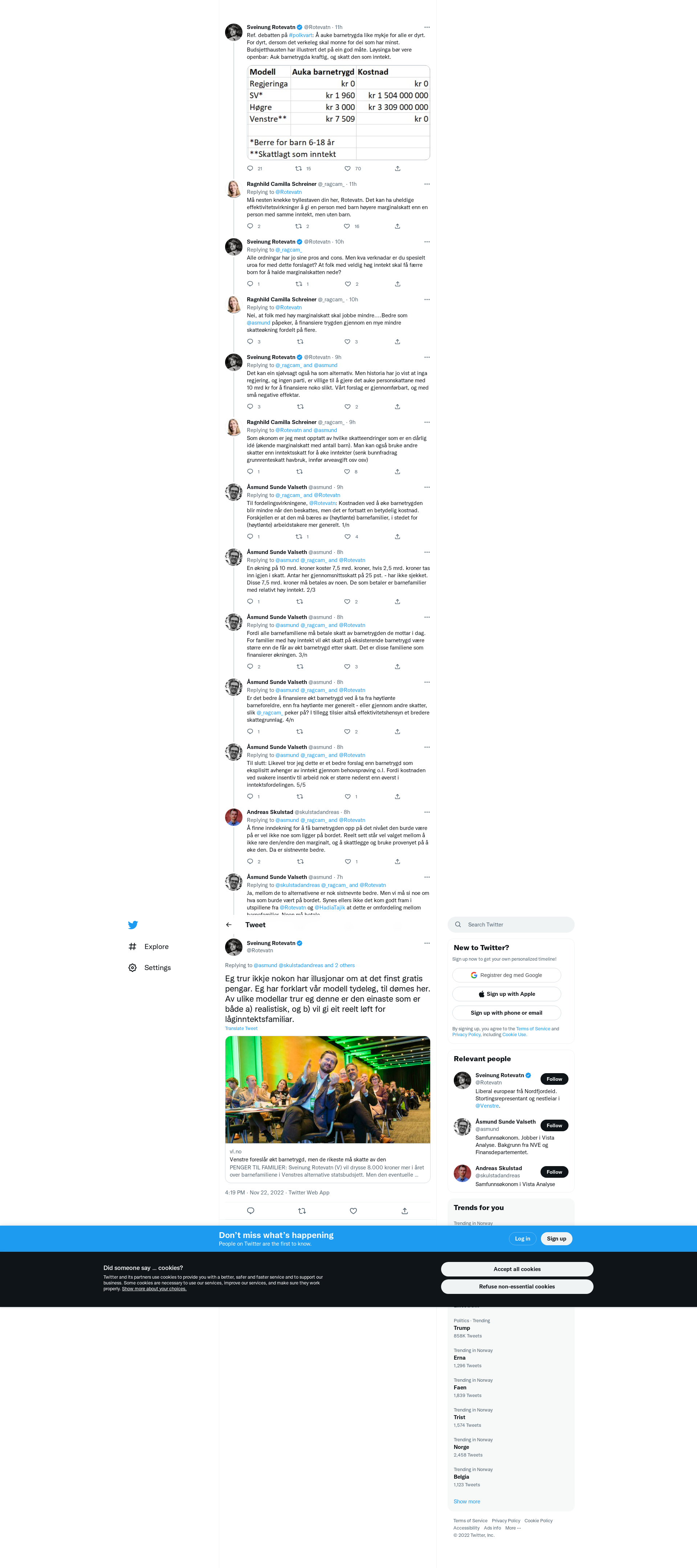Share the main tweet via share icon
Viewport: 697px width, 1568px height.
tap(405, 1211)
